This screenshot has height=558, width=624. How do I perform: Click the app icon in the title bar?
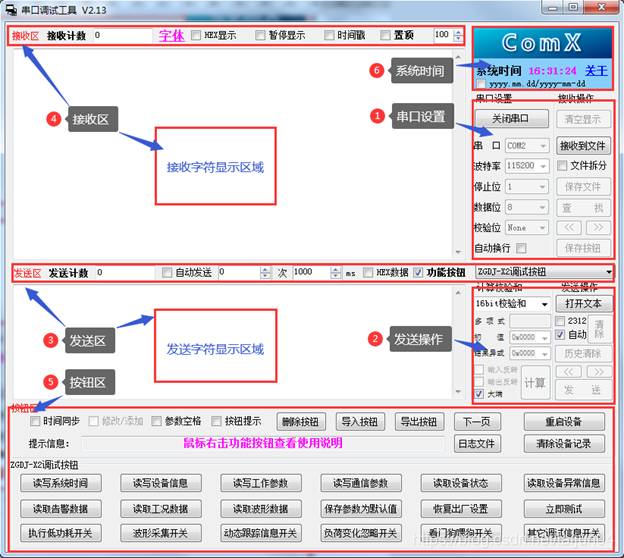tap(11, 9)
